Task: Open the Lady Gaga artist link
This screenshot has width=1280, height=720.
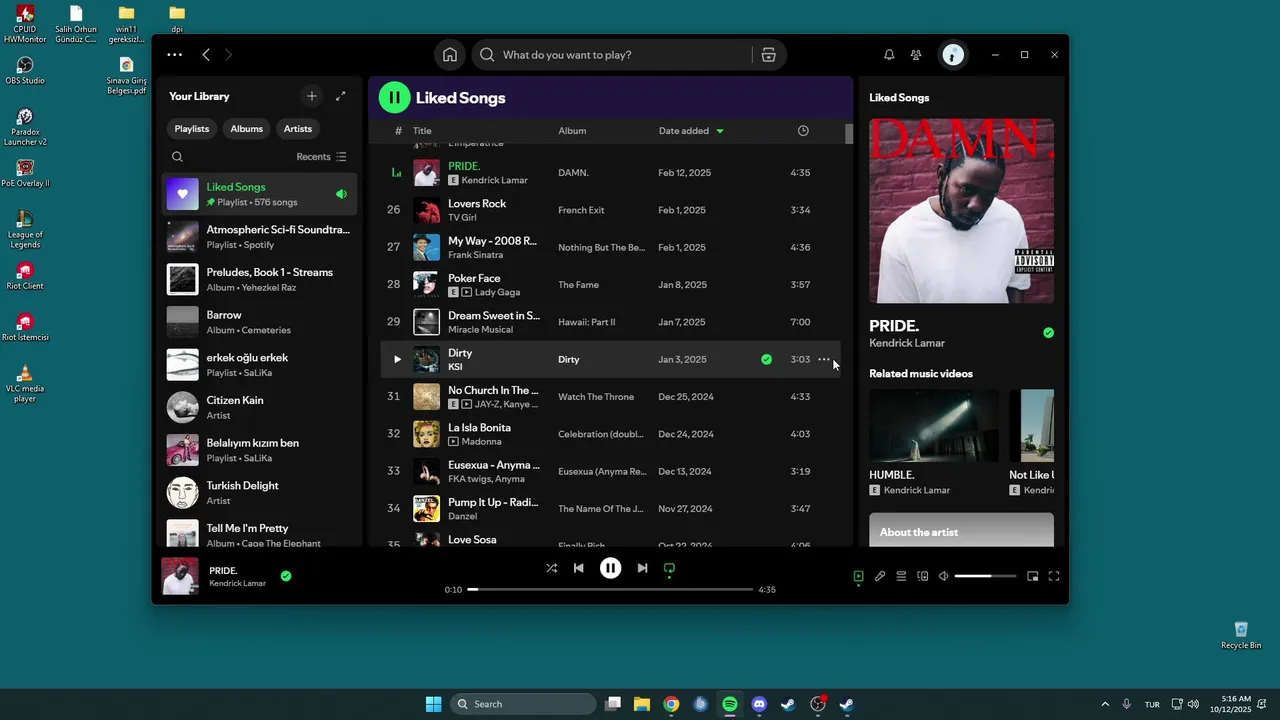Action: click(497, 292)
